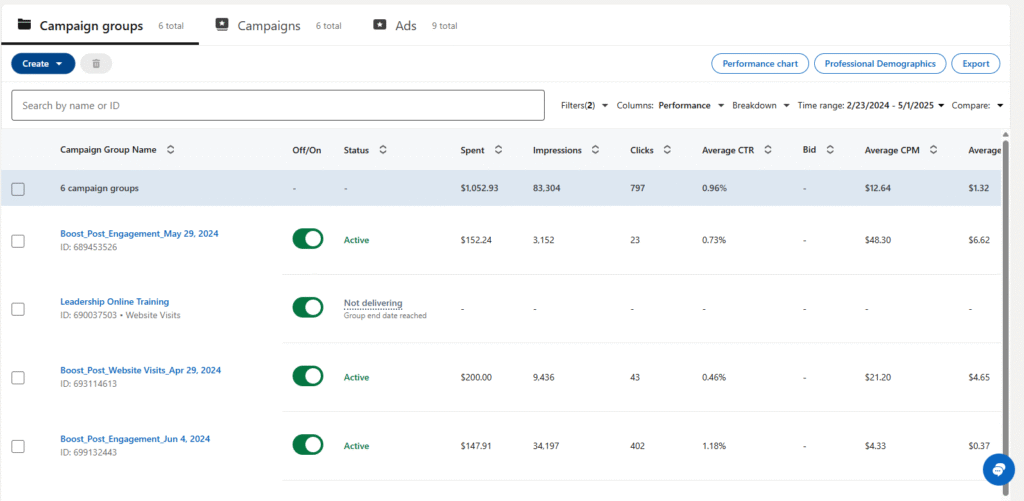Sort by Average CTR arrows
Viewport: 1024px width, 501px height.
click(x=768, y=150)
